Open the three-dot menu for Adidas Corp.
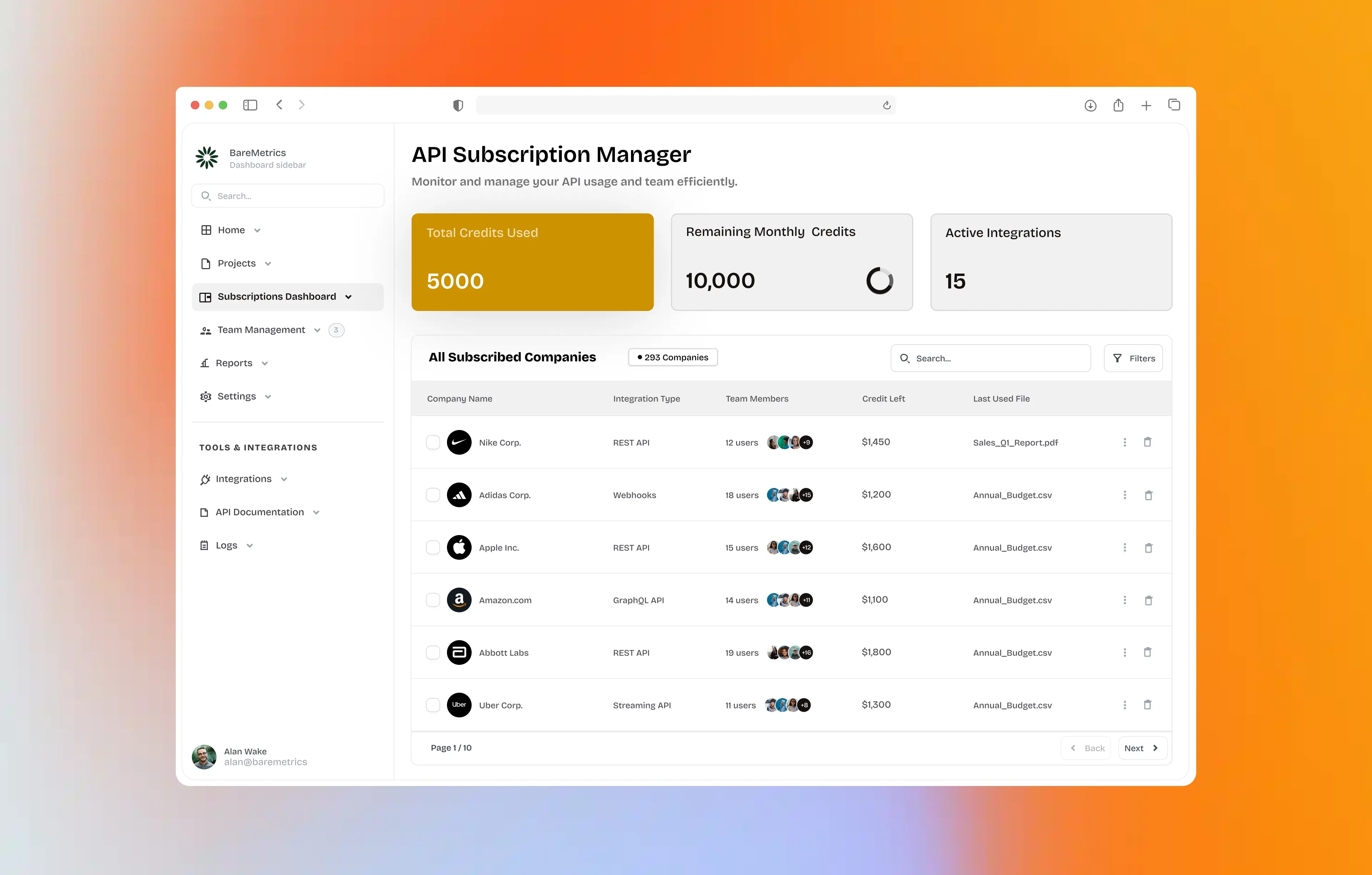 click(1124, 495)
